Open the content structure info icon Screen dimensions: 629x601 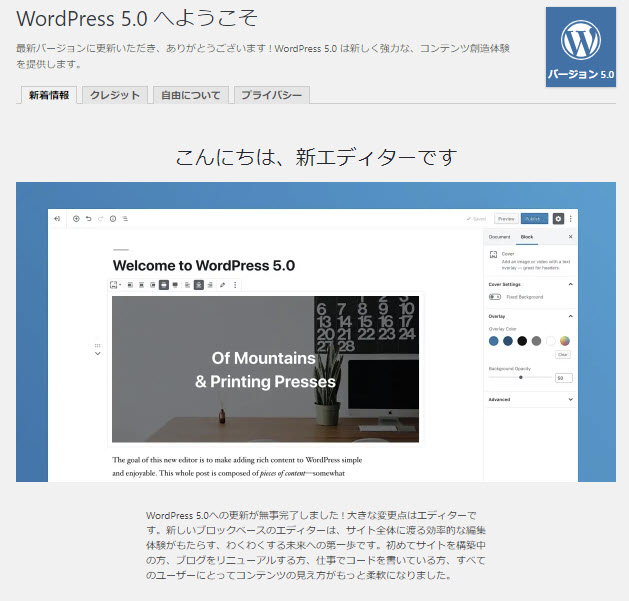click(x=113, y=219)
